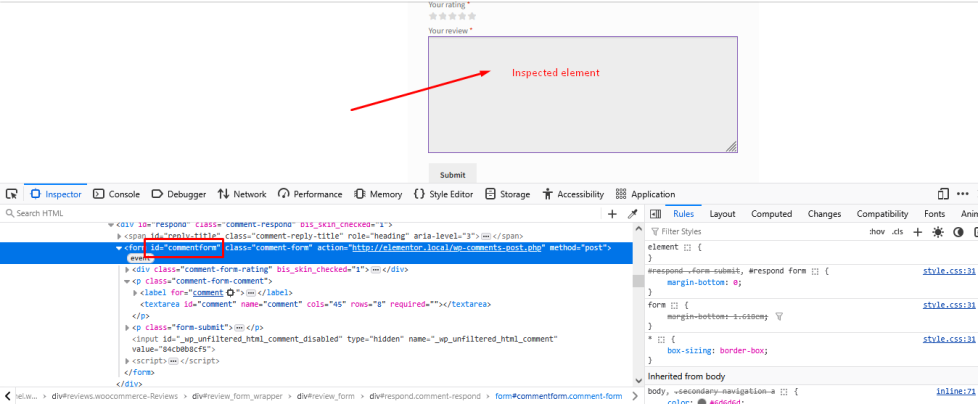978x404 pixels.
Task: Open responsive design mode icon
Action: [x=943, y=194]
